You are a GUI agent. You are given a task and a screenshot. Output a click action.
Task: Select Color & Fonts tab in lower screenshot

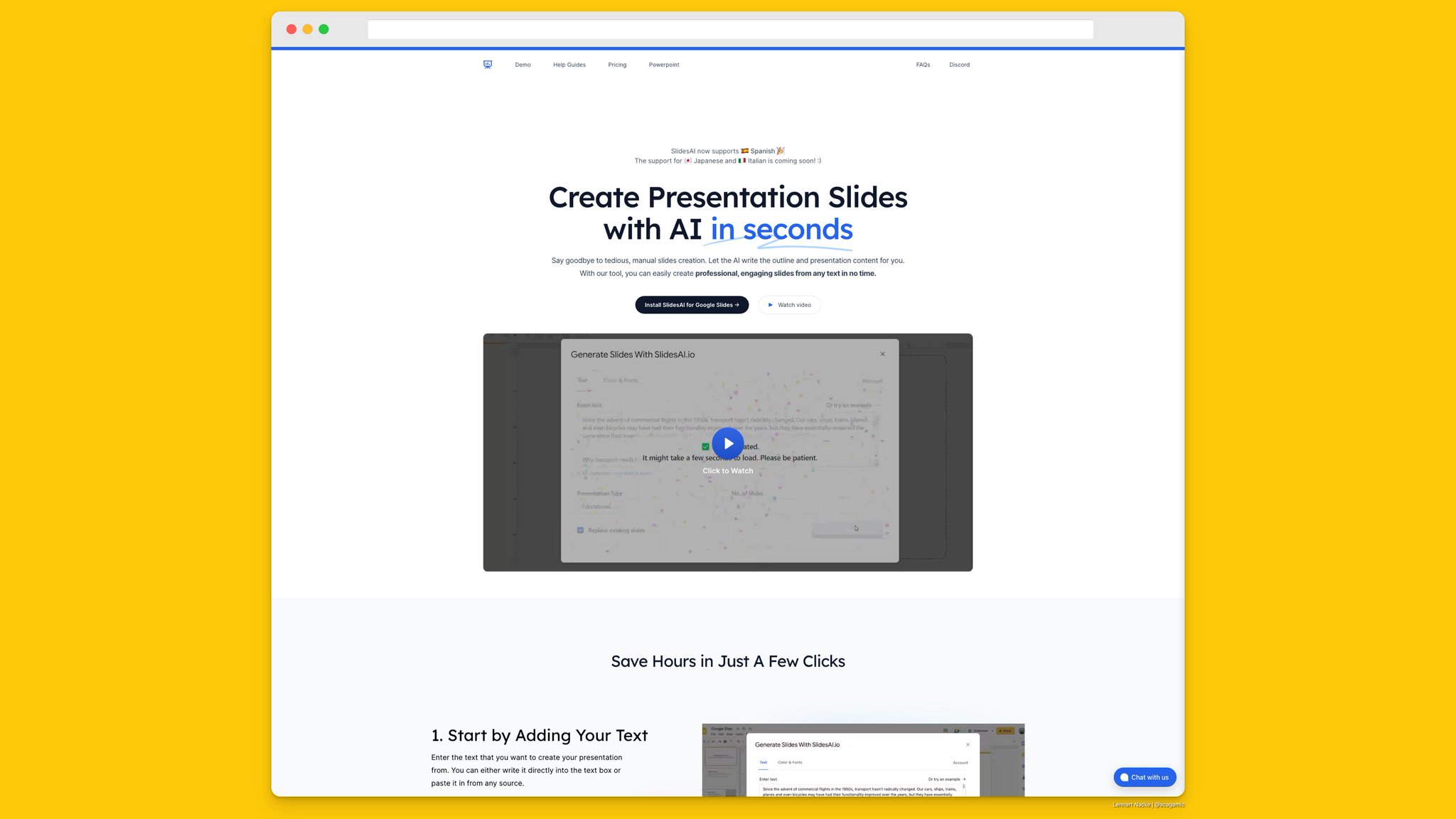click(x=790, y=762)
